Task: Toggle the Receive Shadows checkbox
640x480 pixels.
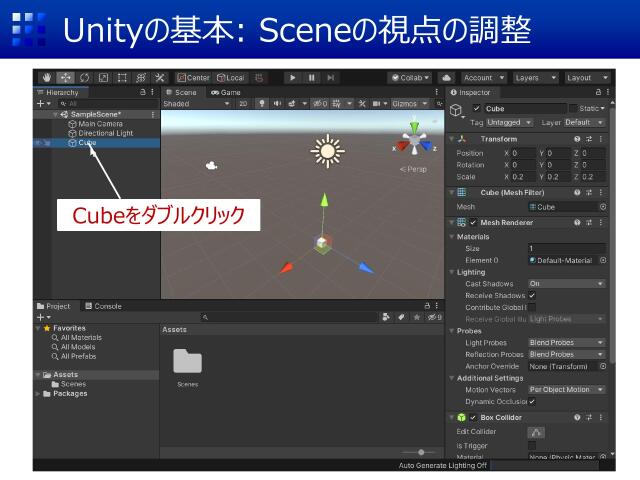Action: [x=532, y=296]
